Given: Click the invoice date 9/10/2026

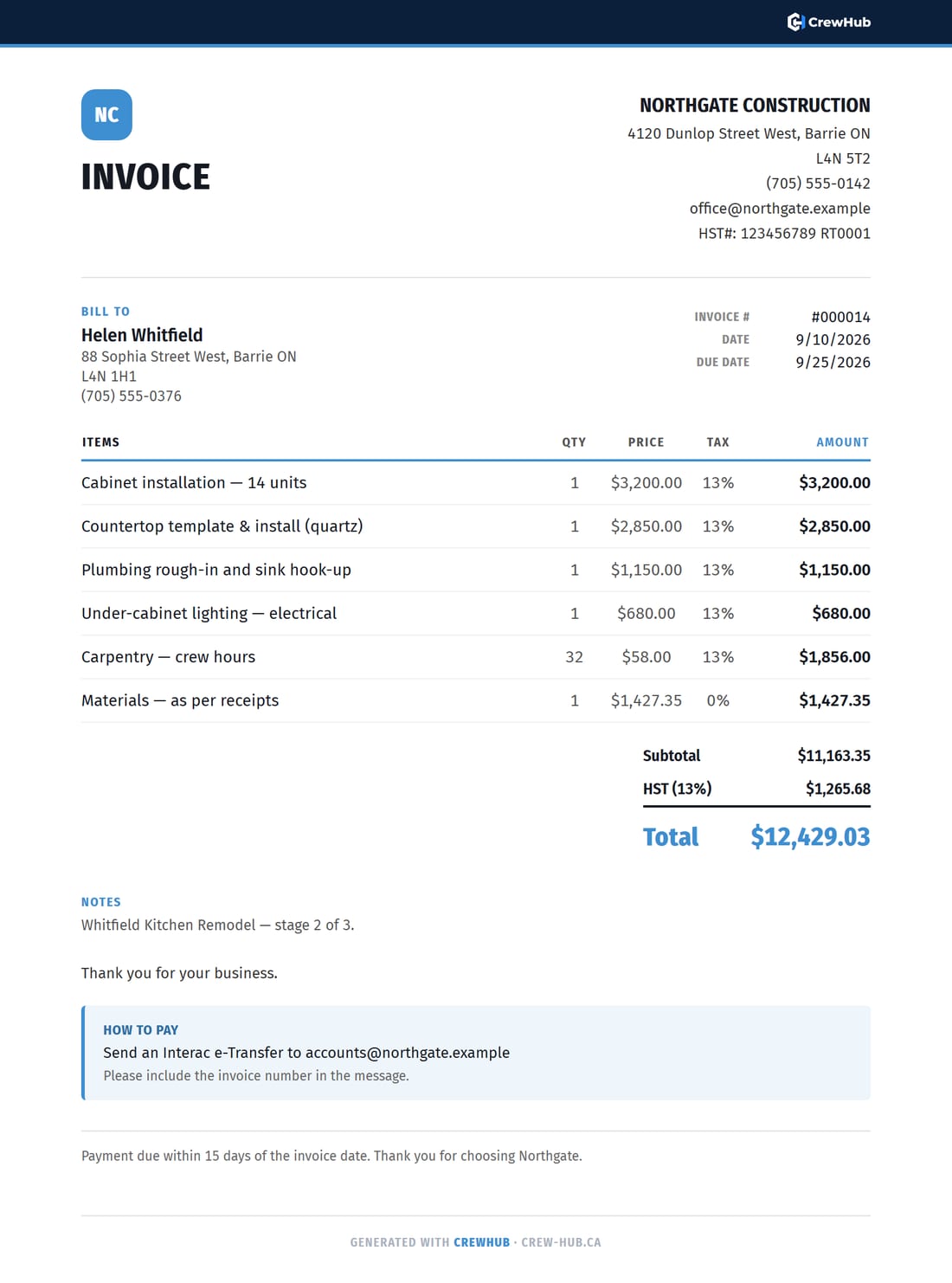Looking at the screenshot, I should 833,339.
